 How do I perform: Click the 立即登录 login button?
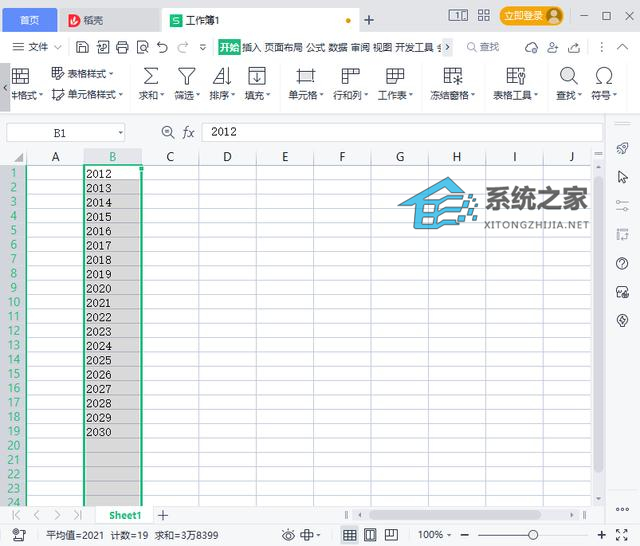point(531,16)
